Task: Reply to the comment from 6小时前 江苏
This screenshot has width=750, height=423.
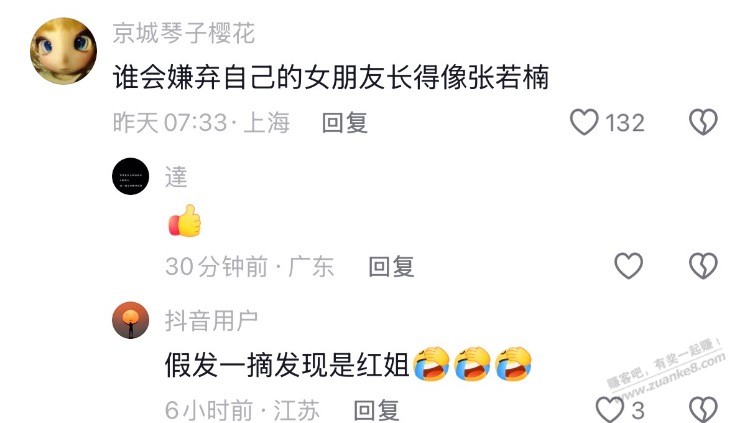Action: coord(376,411)
